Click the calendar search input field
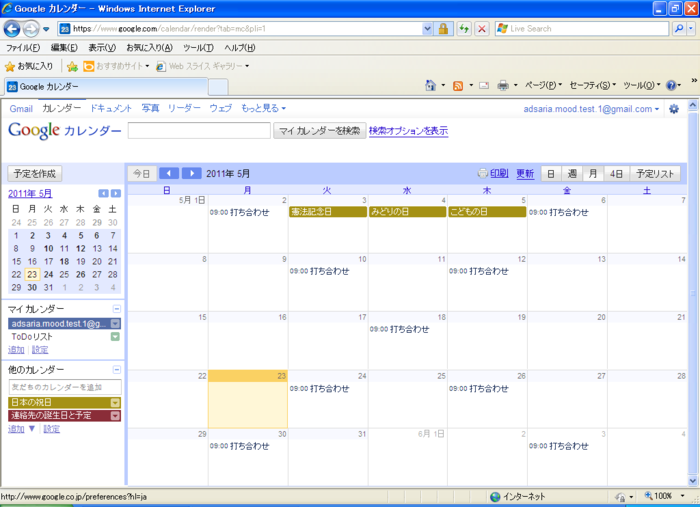Image resolution: width=700 pixels, height=507 pixels. (199, 131)
